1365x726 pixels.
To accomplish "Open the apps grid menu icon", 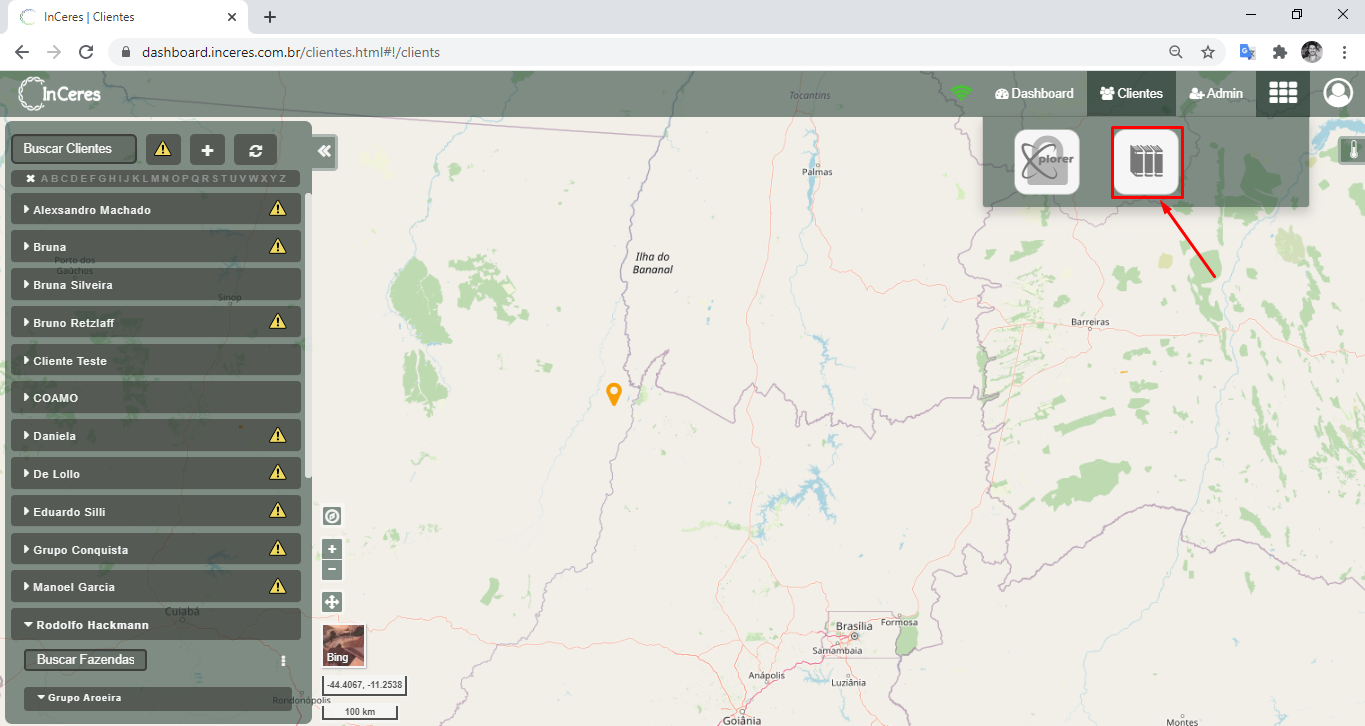I will (x=1283, y=93).
